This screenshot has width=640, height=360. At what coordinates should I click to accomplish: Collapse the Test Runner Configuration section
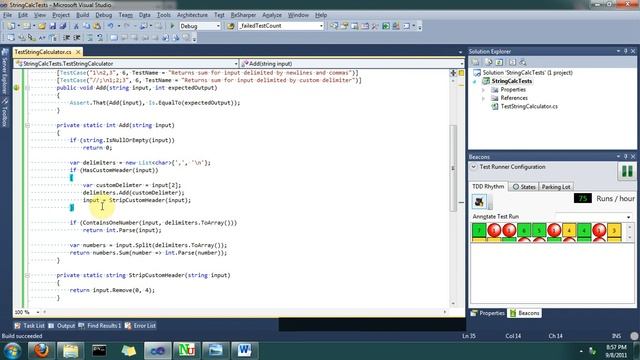tap(473, 167)
